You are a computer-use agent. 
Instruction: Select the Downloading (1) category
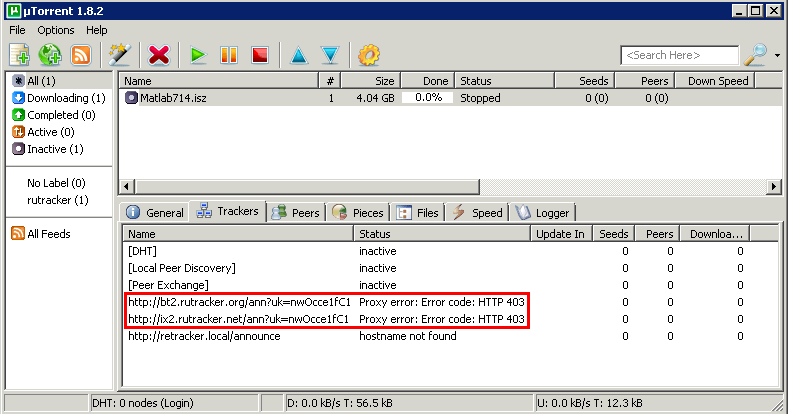tap(59, 98)
